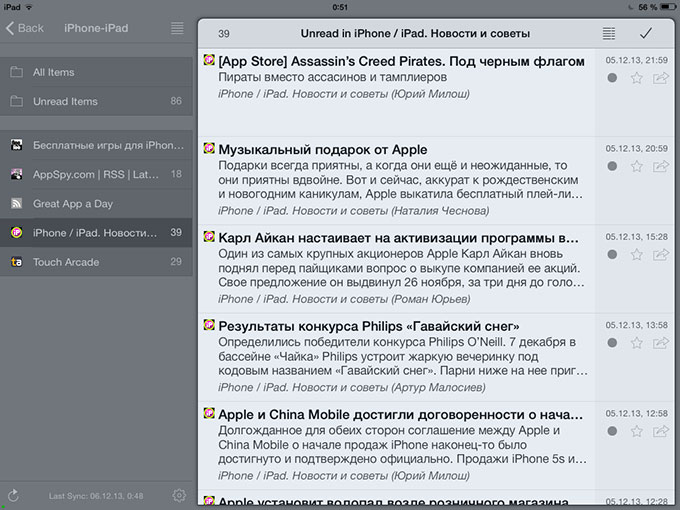This screenshot has width=680, height=510.
Task: Open the Бесплатные игры для iPhone feed
Action: click(x=96, y=145)
